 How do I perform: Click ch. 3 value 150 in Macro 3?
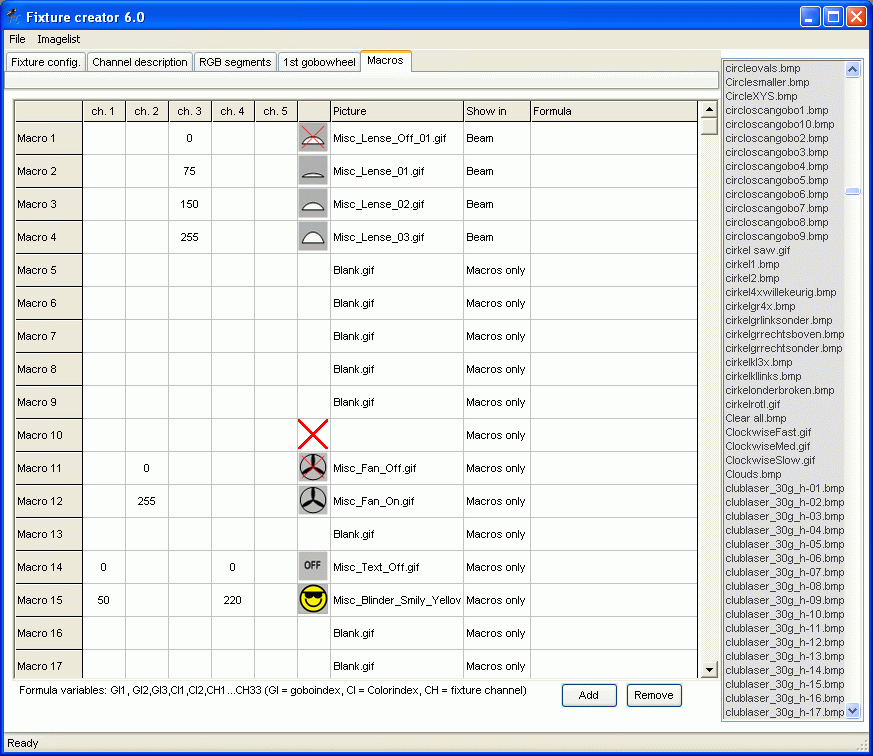click(189, 204)
